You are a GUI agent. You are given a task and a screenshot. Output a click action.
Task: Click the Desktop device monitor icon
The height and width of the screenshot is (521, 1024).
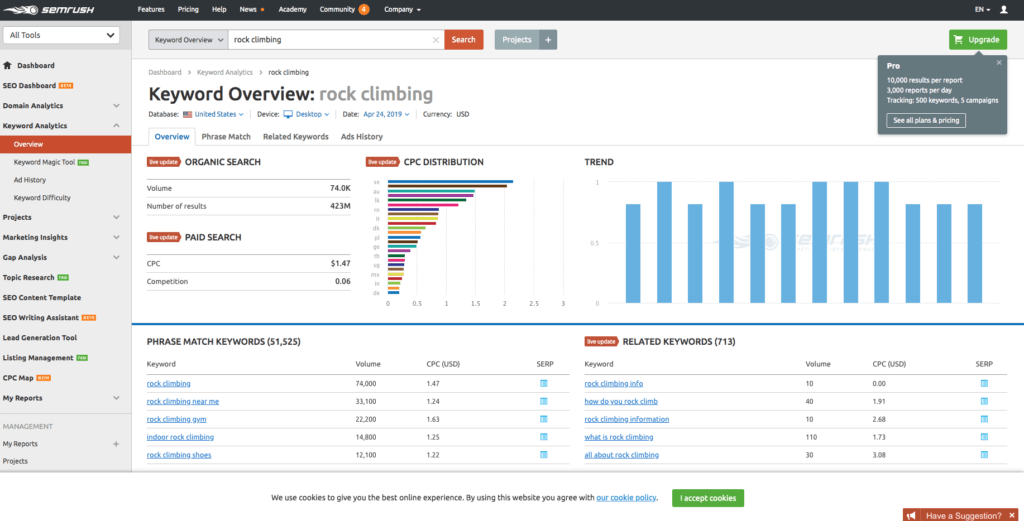pos(288,114)
